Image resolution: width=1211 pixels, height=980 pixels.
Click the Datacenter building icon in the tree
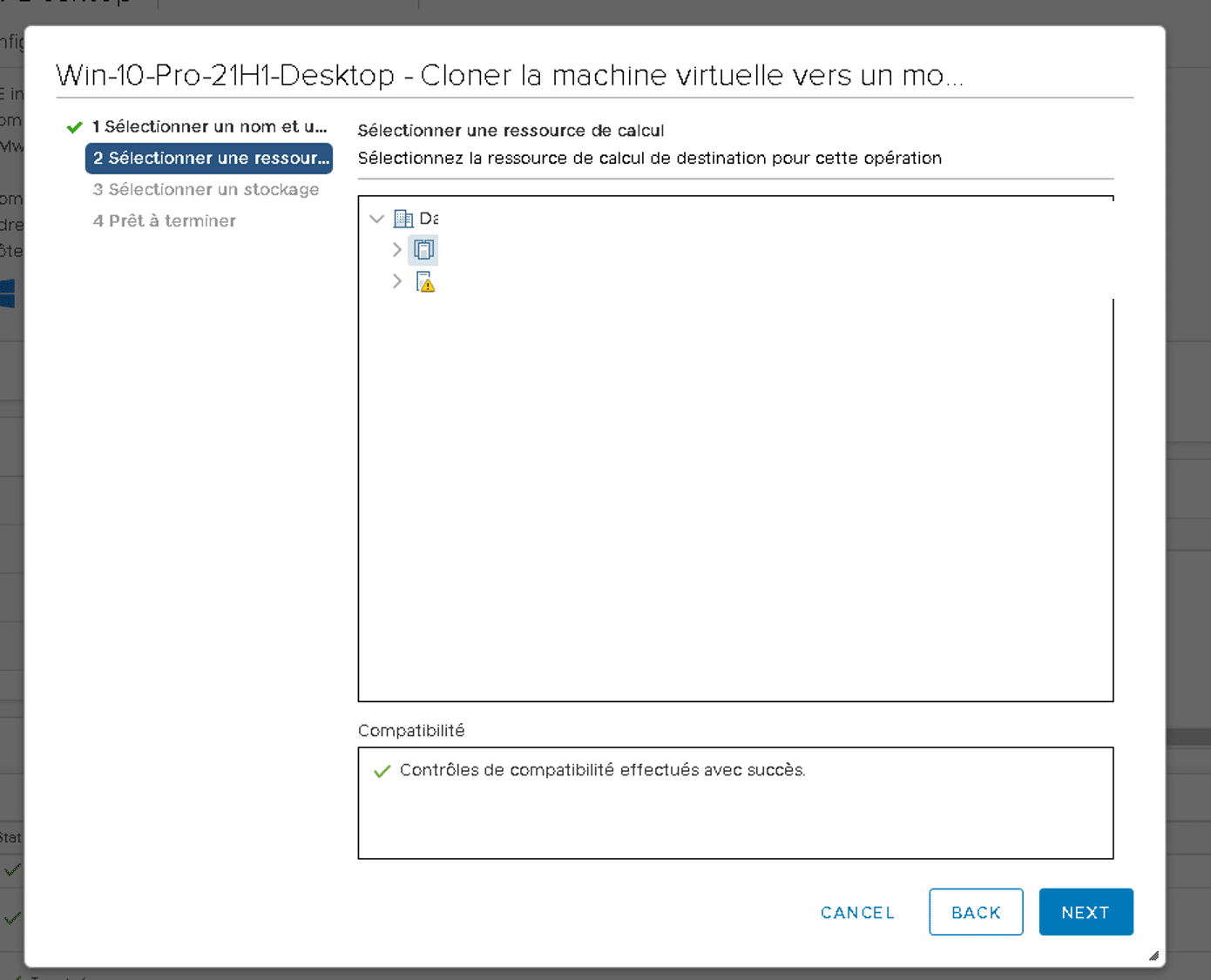(x=403, y=218)
